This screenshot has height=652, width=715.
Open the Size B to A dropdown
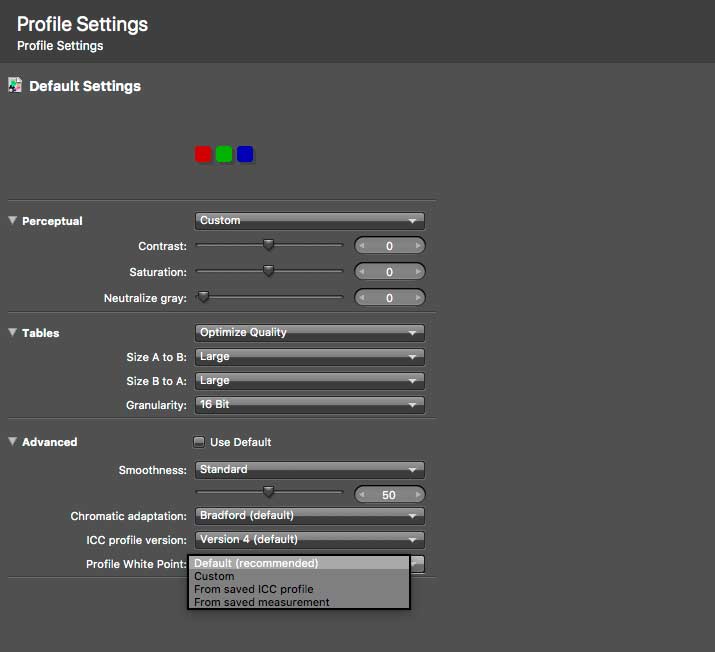tap(310, 381)
